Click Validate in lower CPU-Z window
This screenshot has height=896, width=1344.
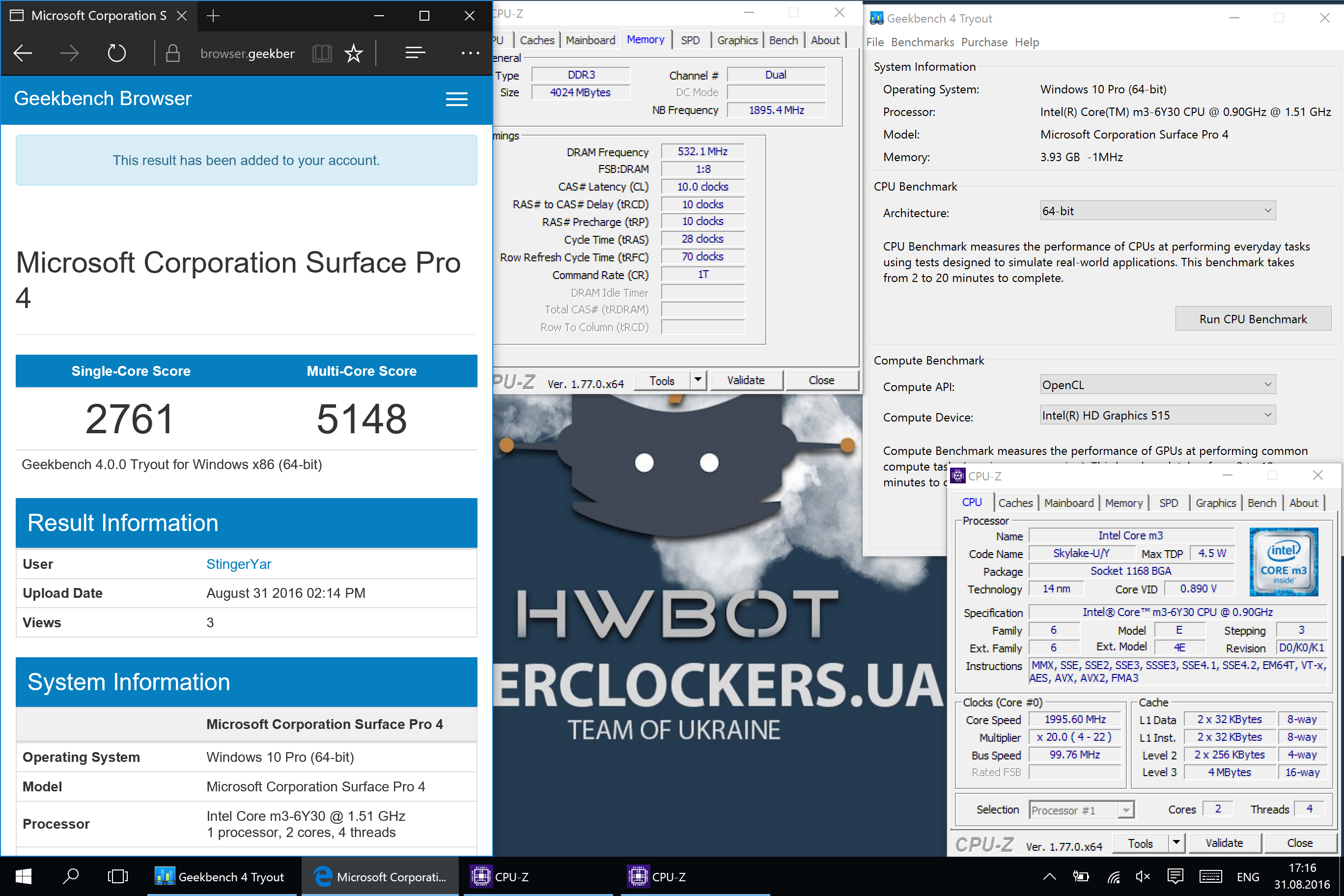pyautogui.click(x=1224, y=843)
